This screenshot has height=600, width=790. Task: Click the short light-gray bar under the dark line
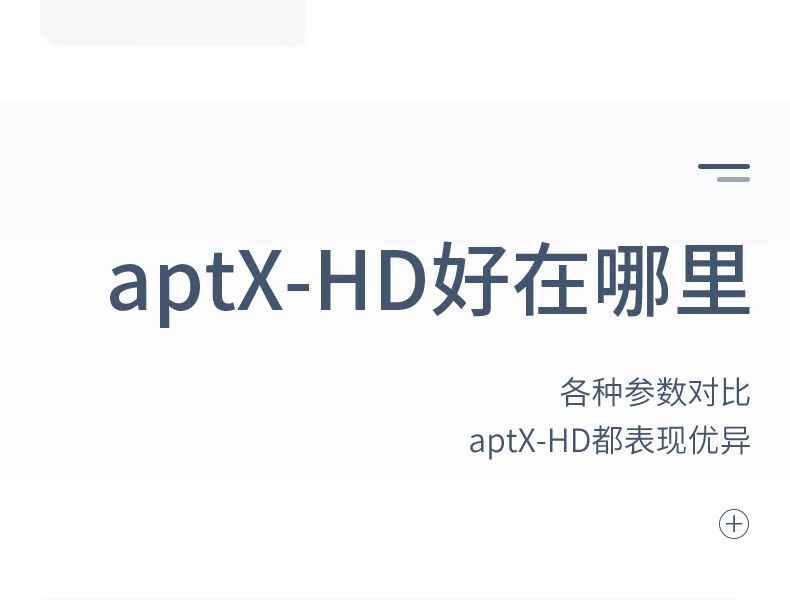[x=734, y=179]
